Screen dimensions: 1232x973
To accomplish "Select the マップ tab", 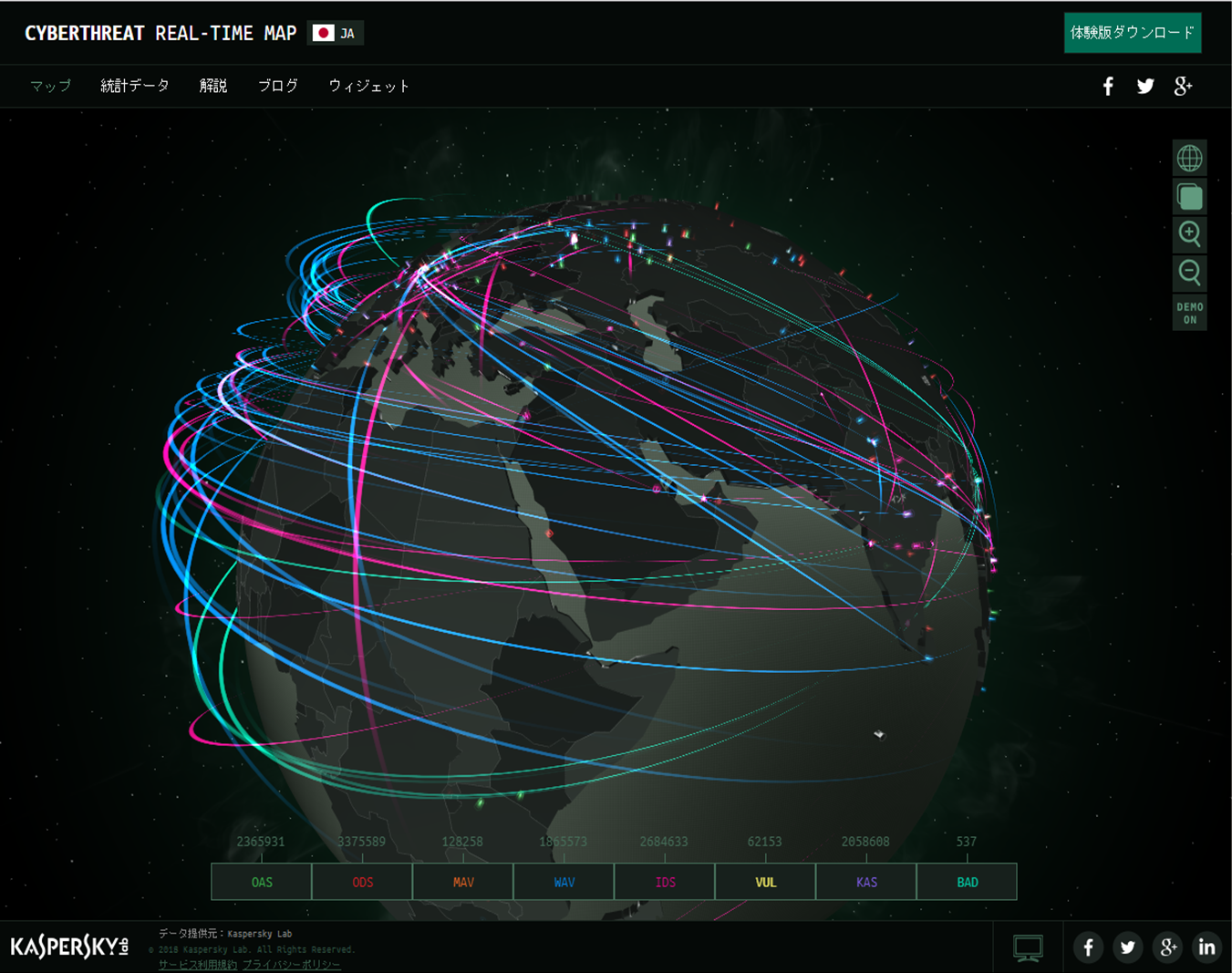I will coord(50,86).
